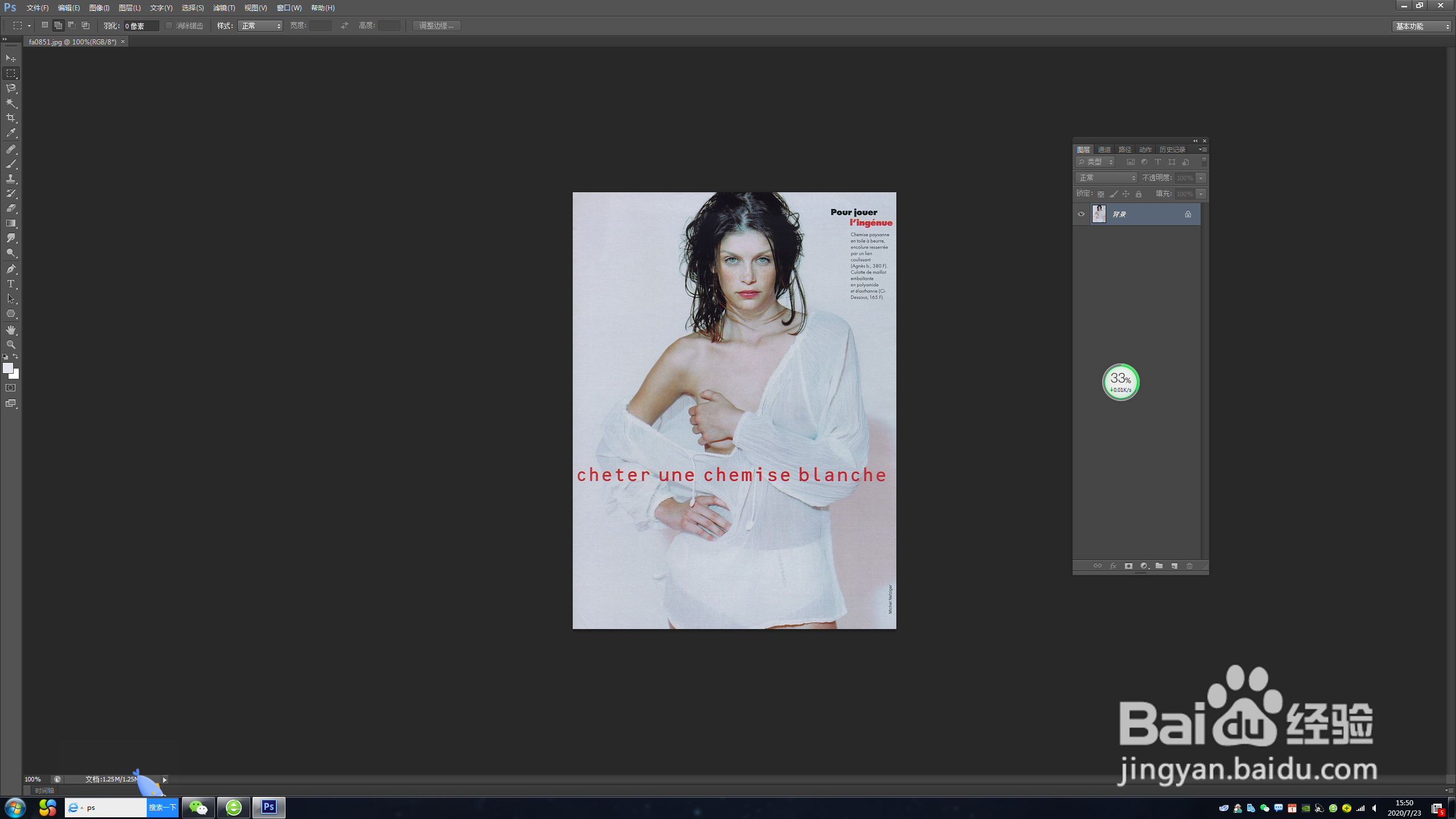The width and height of the screenshot is (1456, 819).
Task: Open the 样式 dropdown set to 正常
Action: pos(260,26)
